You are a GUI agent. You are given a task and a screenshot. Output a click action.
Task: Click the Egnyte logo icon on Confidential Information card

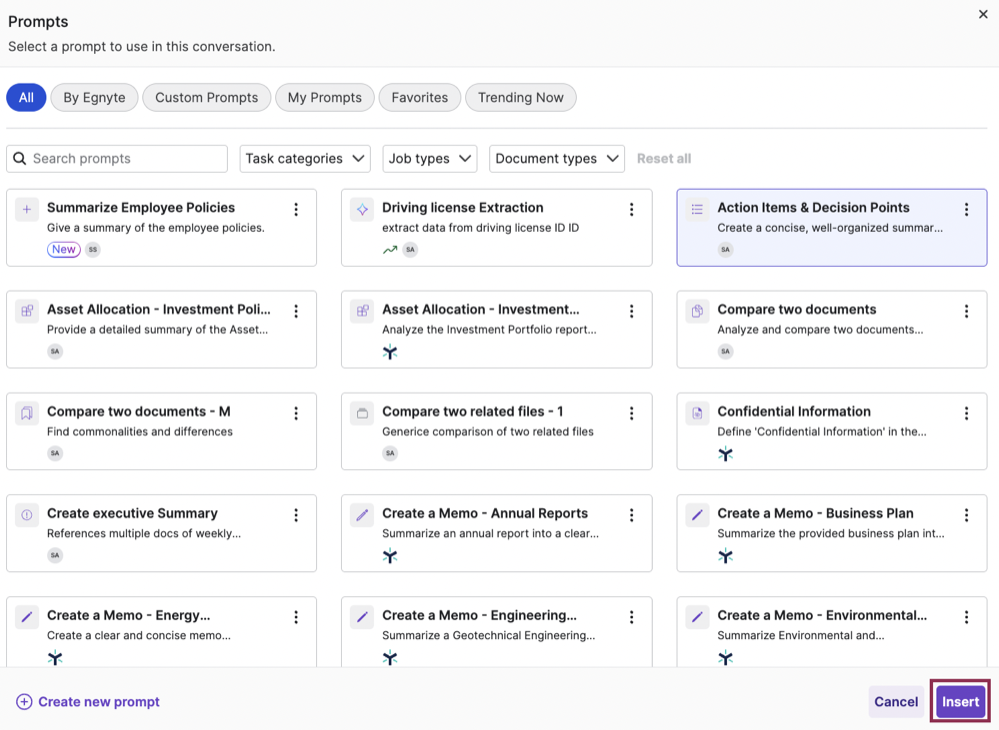725,453
